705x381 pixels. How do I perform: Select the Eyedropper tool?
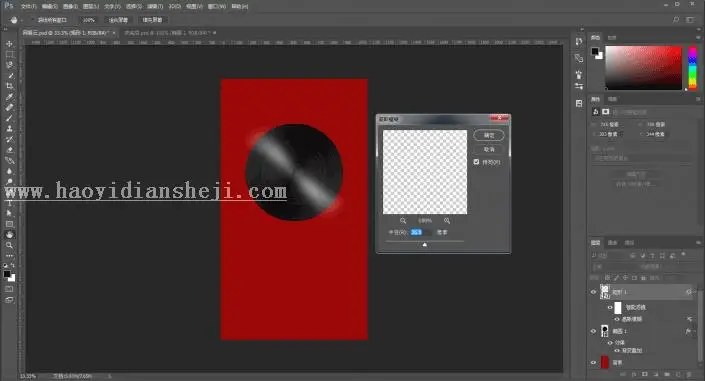(9, 97)
